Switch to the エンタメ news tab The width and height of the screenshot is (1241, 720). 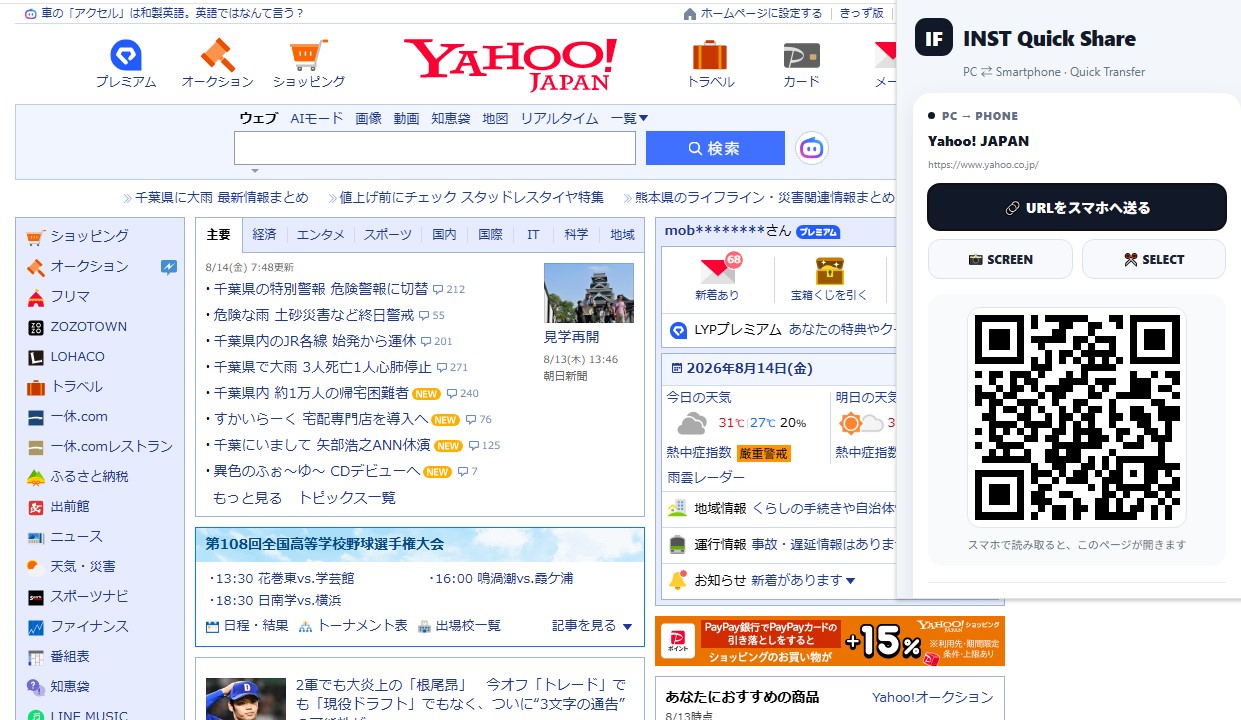coord(320,235)
